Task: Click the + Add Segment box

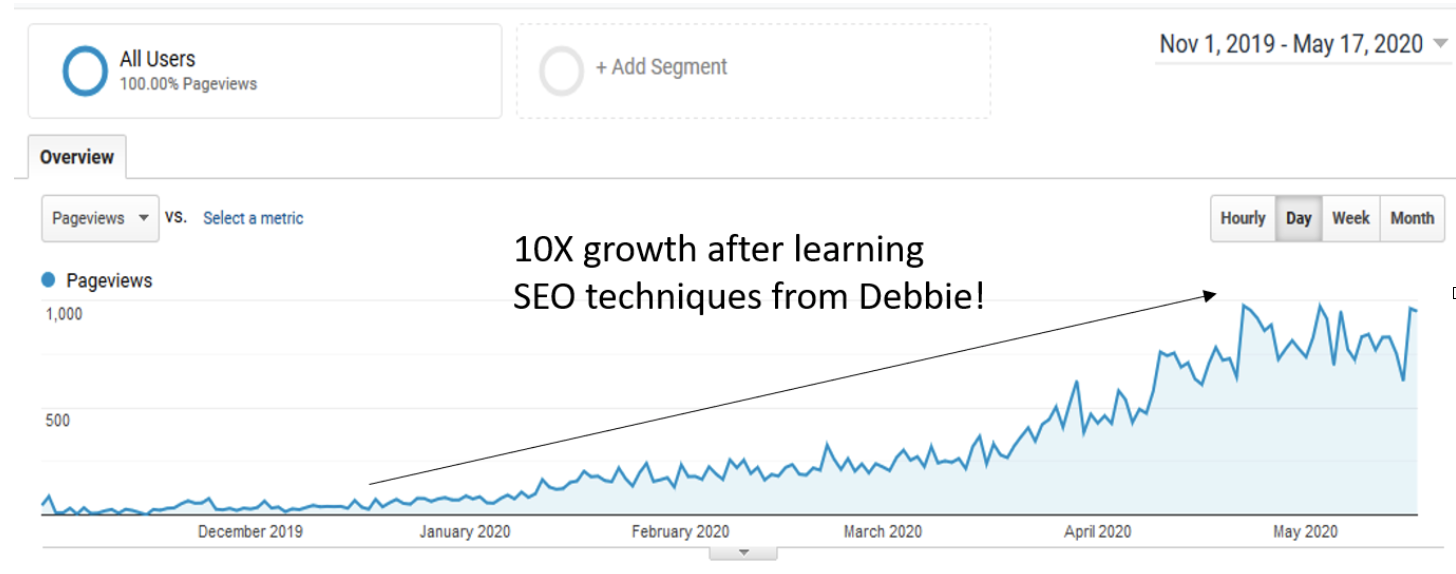Action: (753, 71)
